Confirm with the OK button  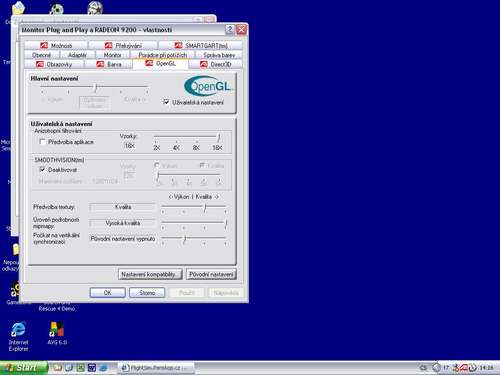pos(107,293)
